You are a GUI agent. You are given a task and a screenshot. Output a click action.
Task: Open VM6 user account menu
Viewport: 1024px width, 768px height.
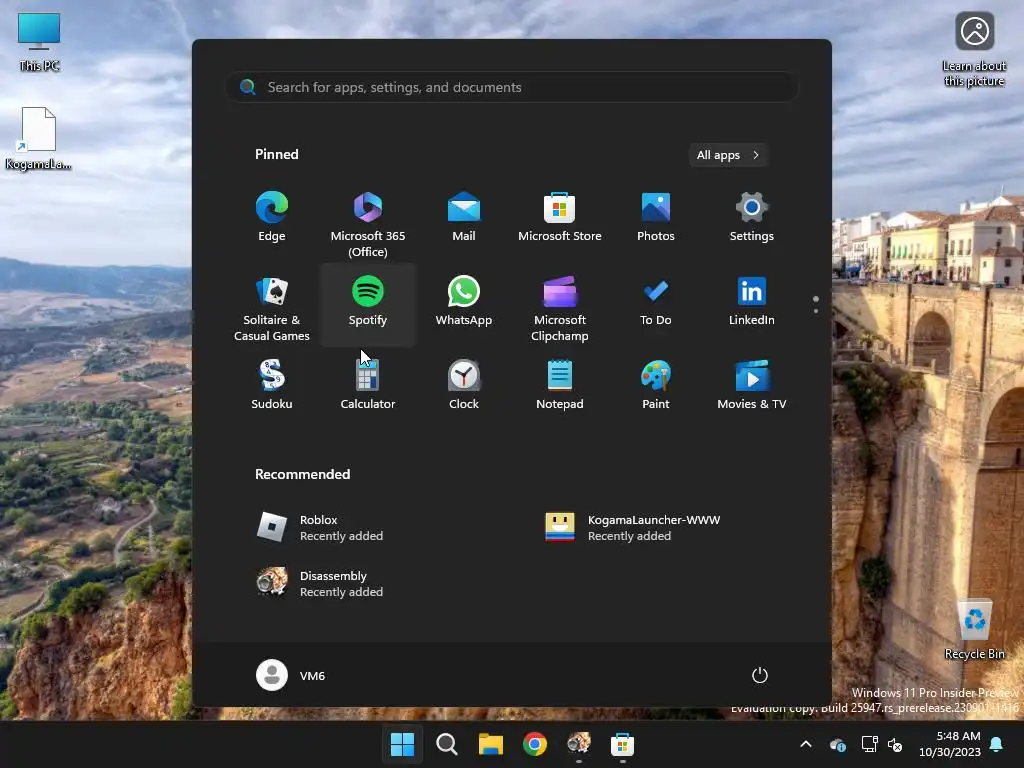(291, 675)
